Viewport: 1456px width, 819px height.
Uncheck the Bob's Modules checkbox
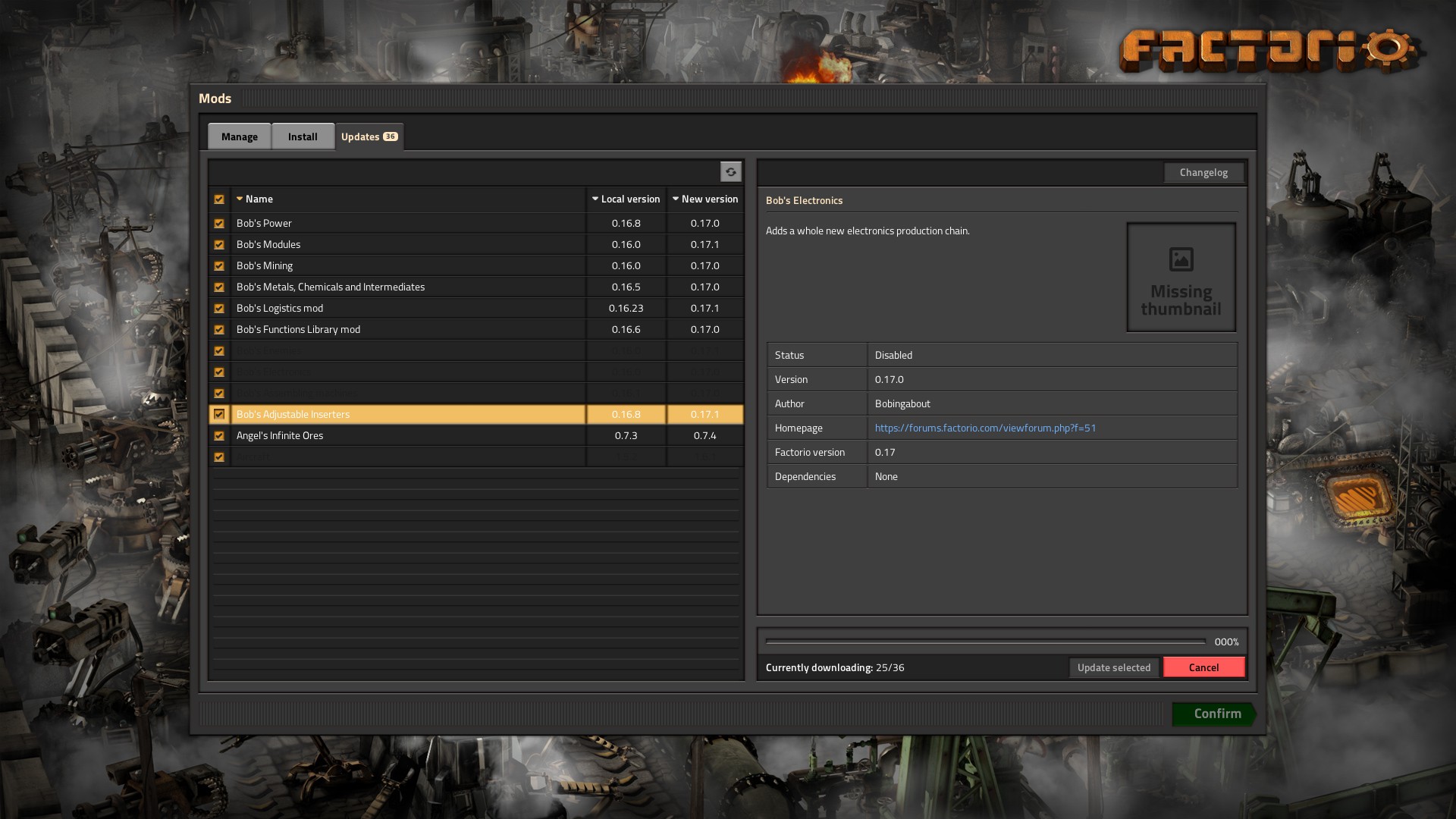(x=219, y=245)
